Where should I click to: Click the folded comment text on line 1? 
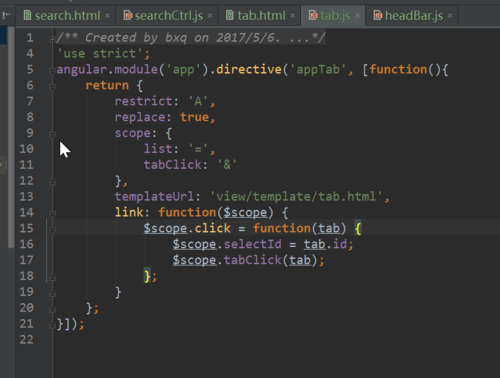coord(191,37)
